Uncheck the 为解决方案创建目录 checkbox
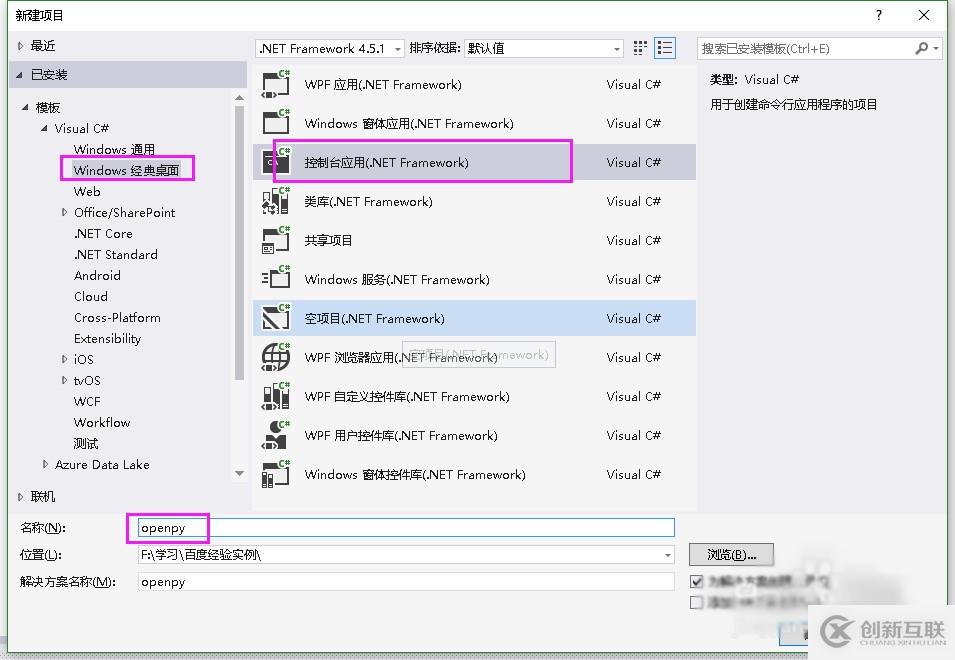 [x=694, y=581]
